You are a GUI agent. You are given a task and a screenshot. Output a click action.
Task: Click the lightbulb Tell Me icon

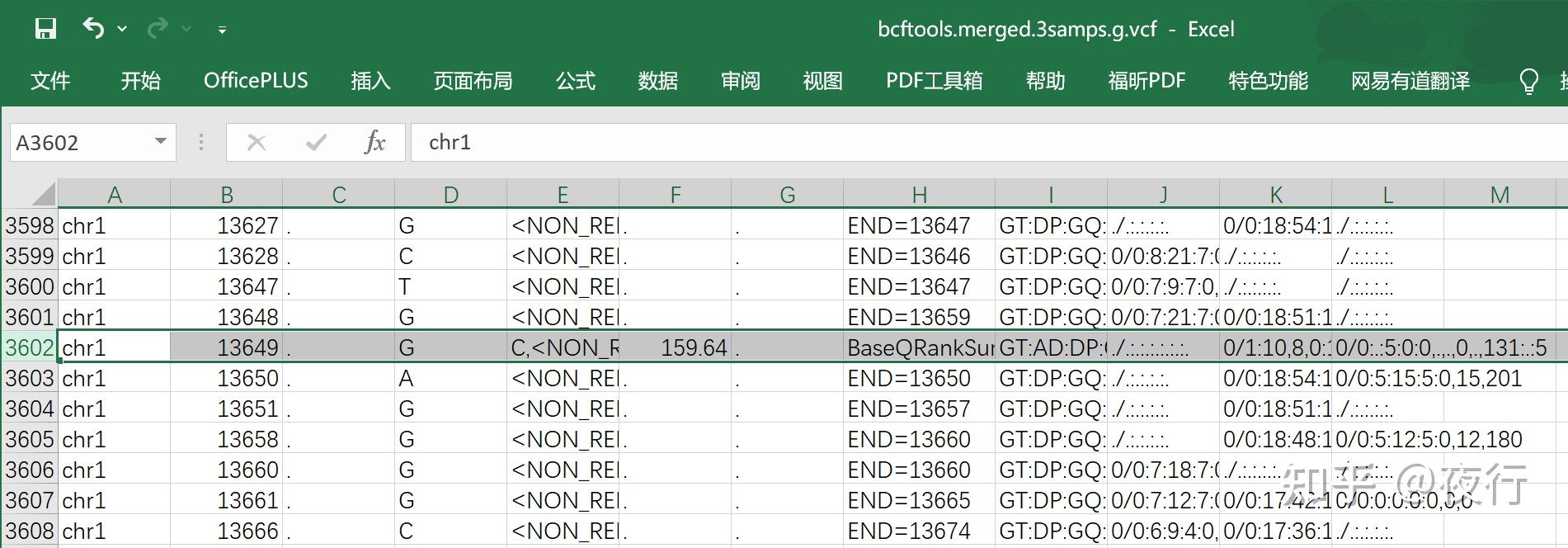tap(1528, 81)
